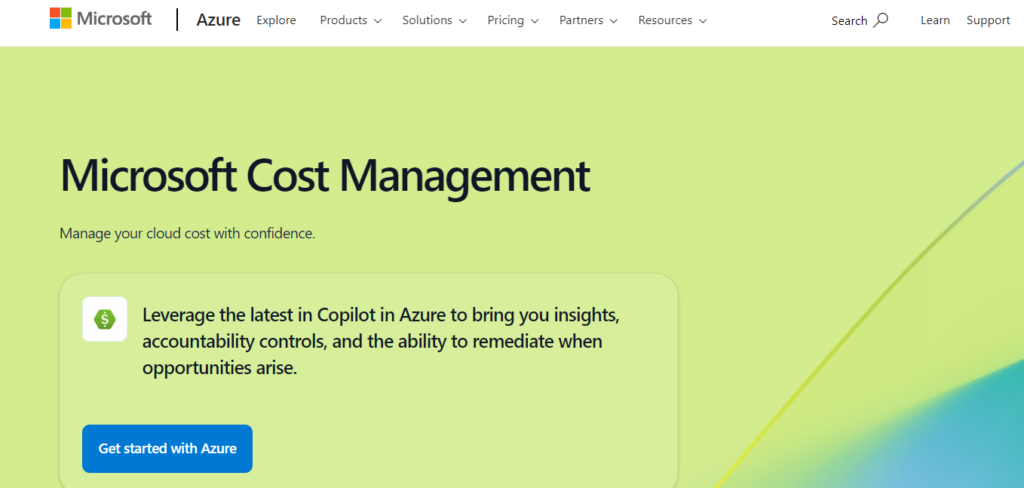Expand the Products dropdown
The image size is (1024, 488).
click(351, 20)
